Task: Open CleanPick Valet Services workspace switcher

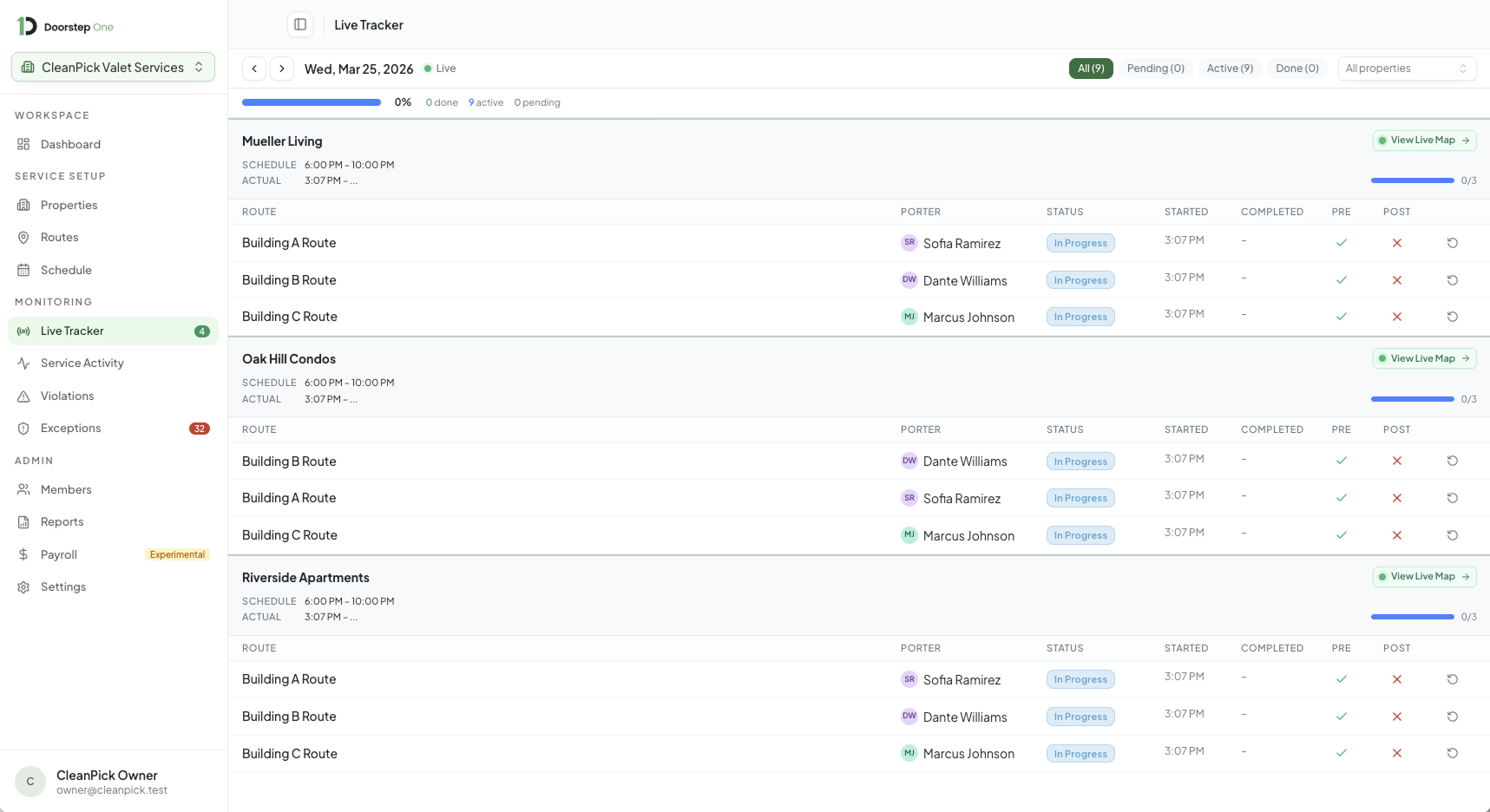Action: (113, 68)
